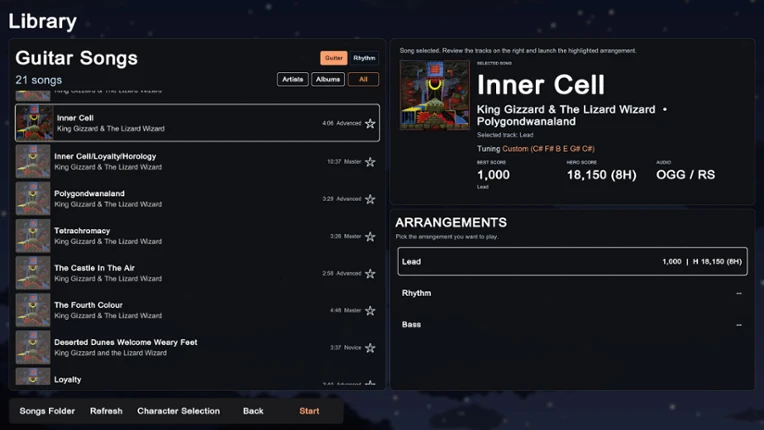Switch to the Rhythm filter
The height and width of the screenshot is (430, 764).
coord(364,58)
